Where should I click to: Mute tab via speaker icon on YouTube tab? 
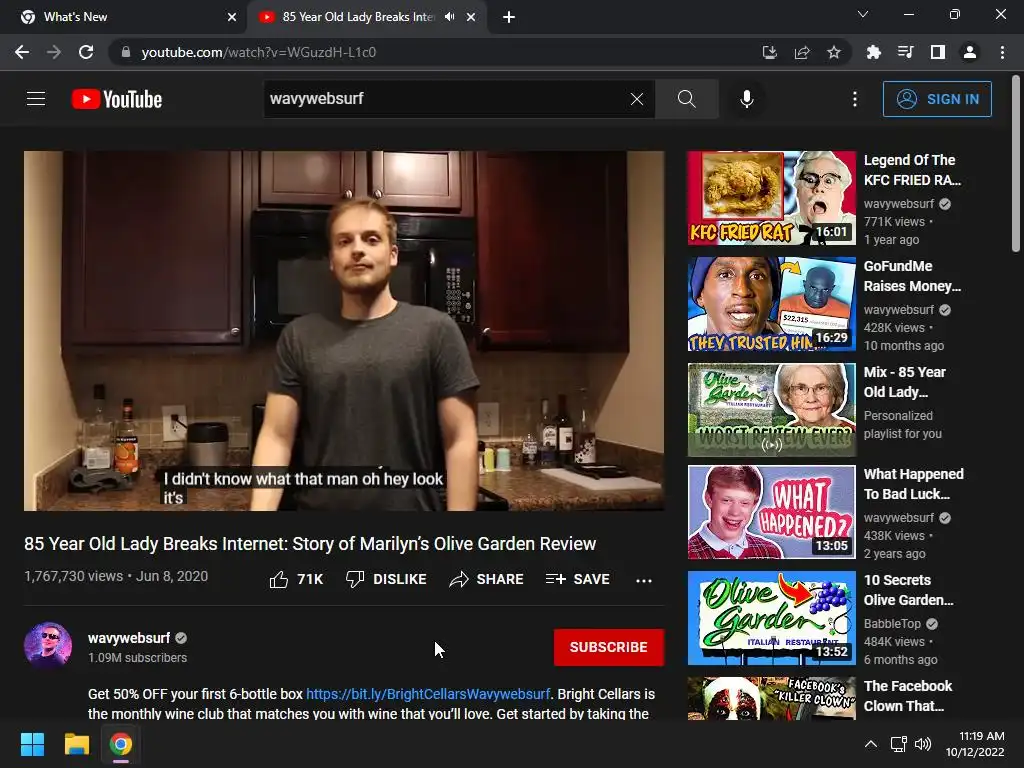pos(449,17)
